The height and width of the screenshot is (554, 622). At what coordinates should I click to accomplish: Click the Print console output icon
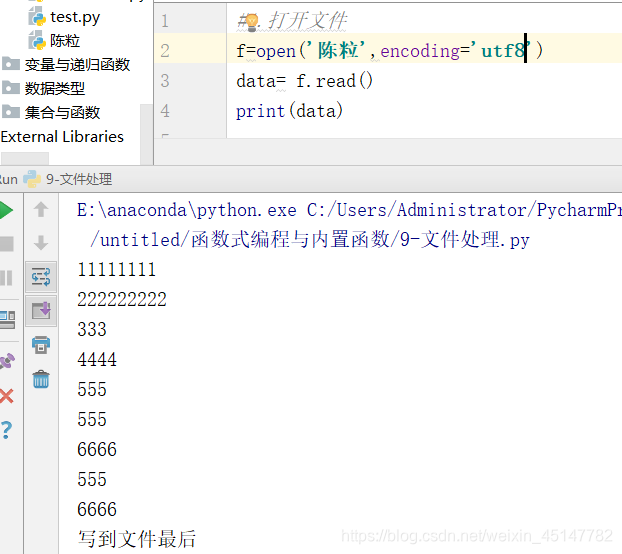tap(41, 345)
